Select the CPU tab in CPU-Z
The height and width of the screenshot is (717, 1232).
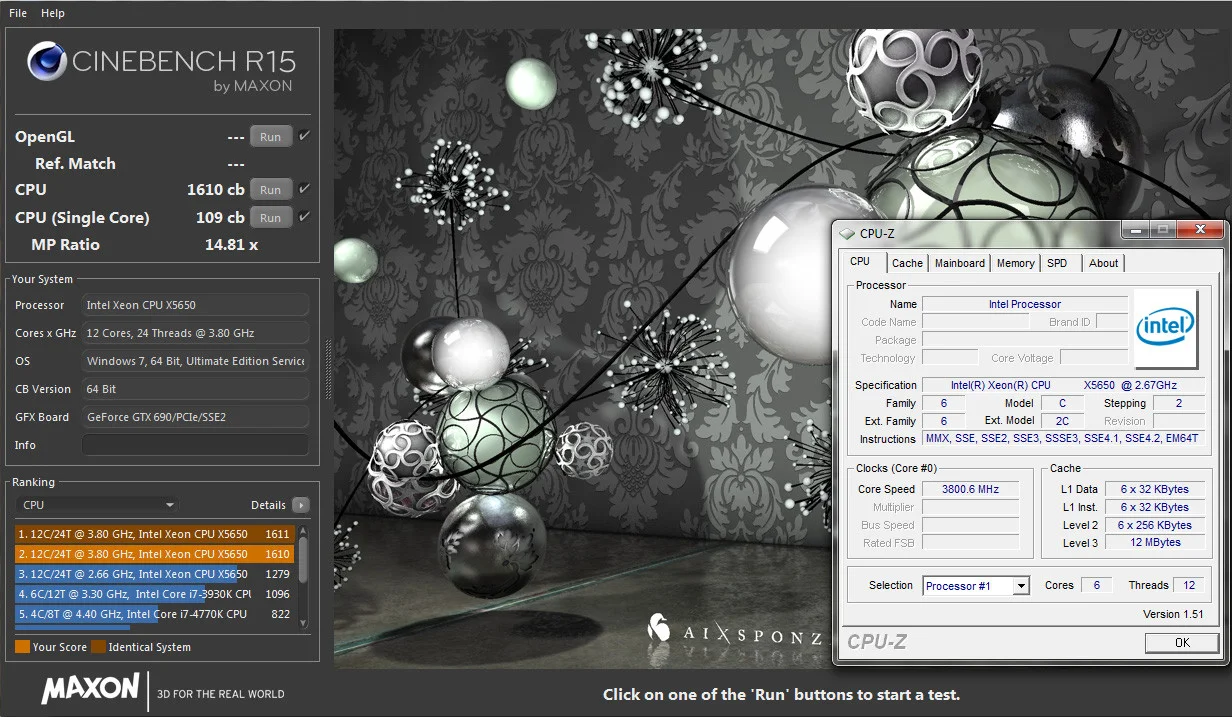860,262
